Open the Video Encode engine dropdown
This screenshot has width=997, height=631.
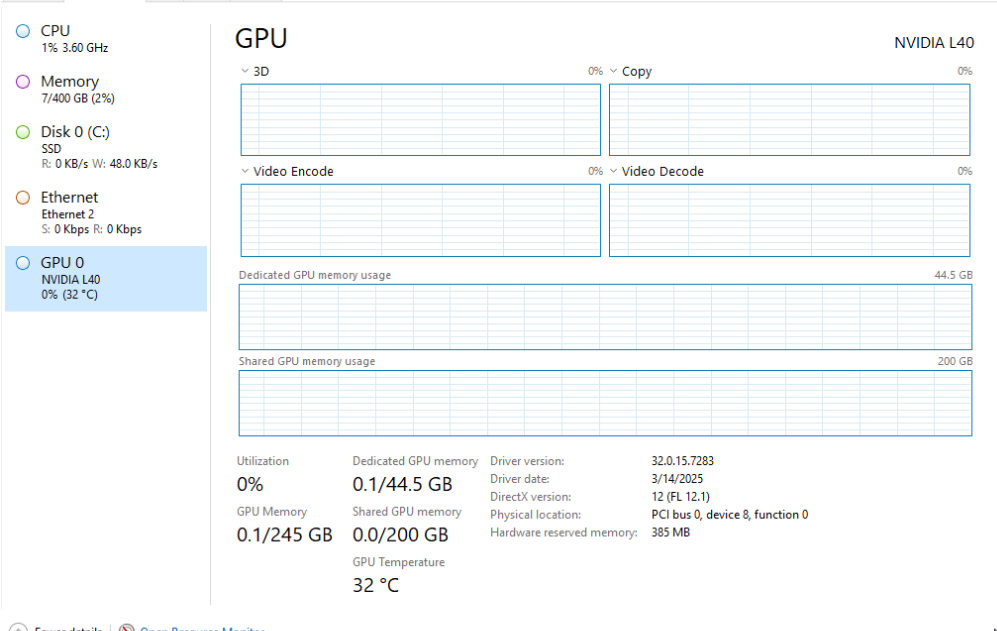pyautogui.click(x=245, y=172)
